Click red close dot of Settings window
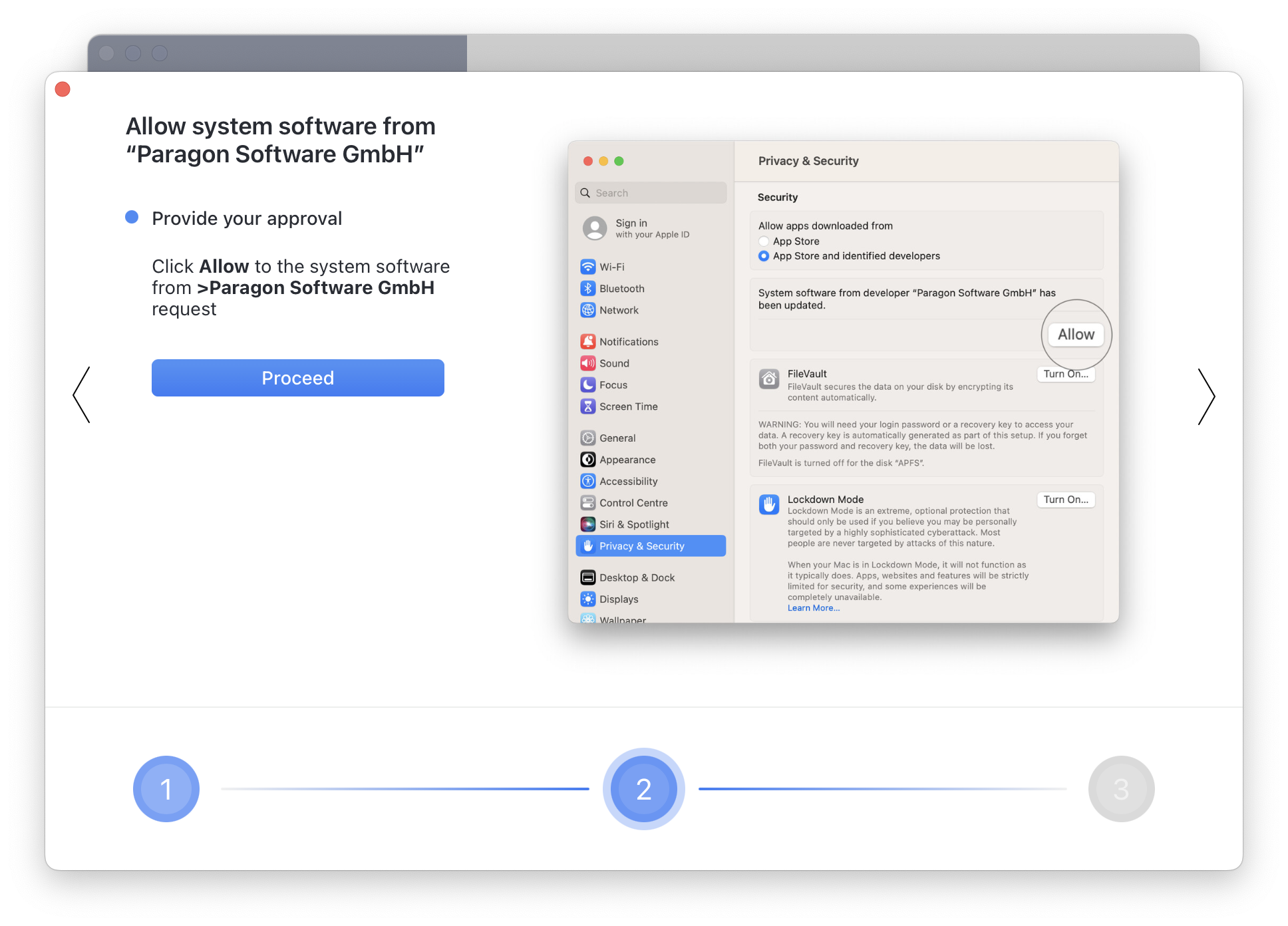Image resolution: width=1288 pixels, height=926 pixels. [588, 161]
